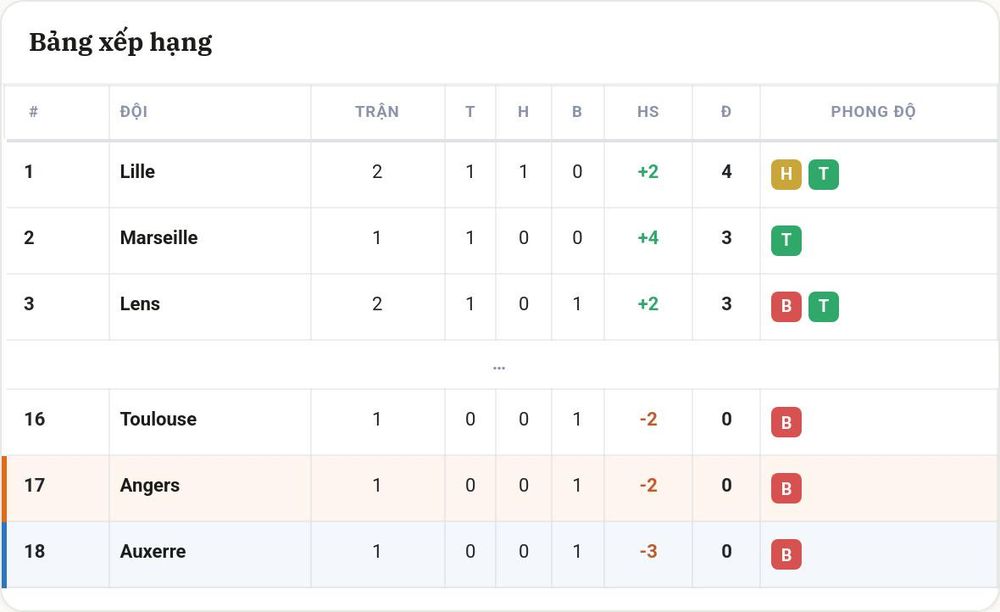
Task: Sort by the TRẬN column header
Action: 377,112
